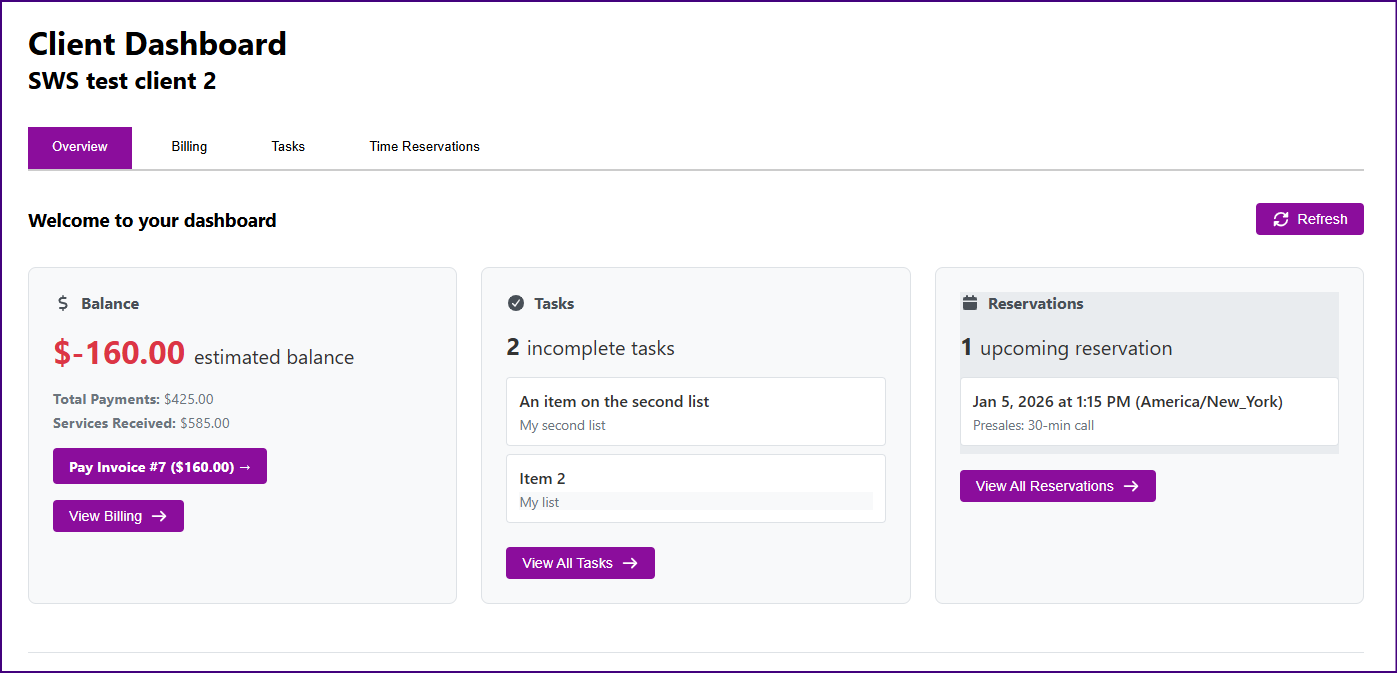This screenshot has height=673, width=1397.
Task: Click the circular arrows icon in Refresh
Action: (x=1281, y=219)
